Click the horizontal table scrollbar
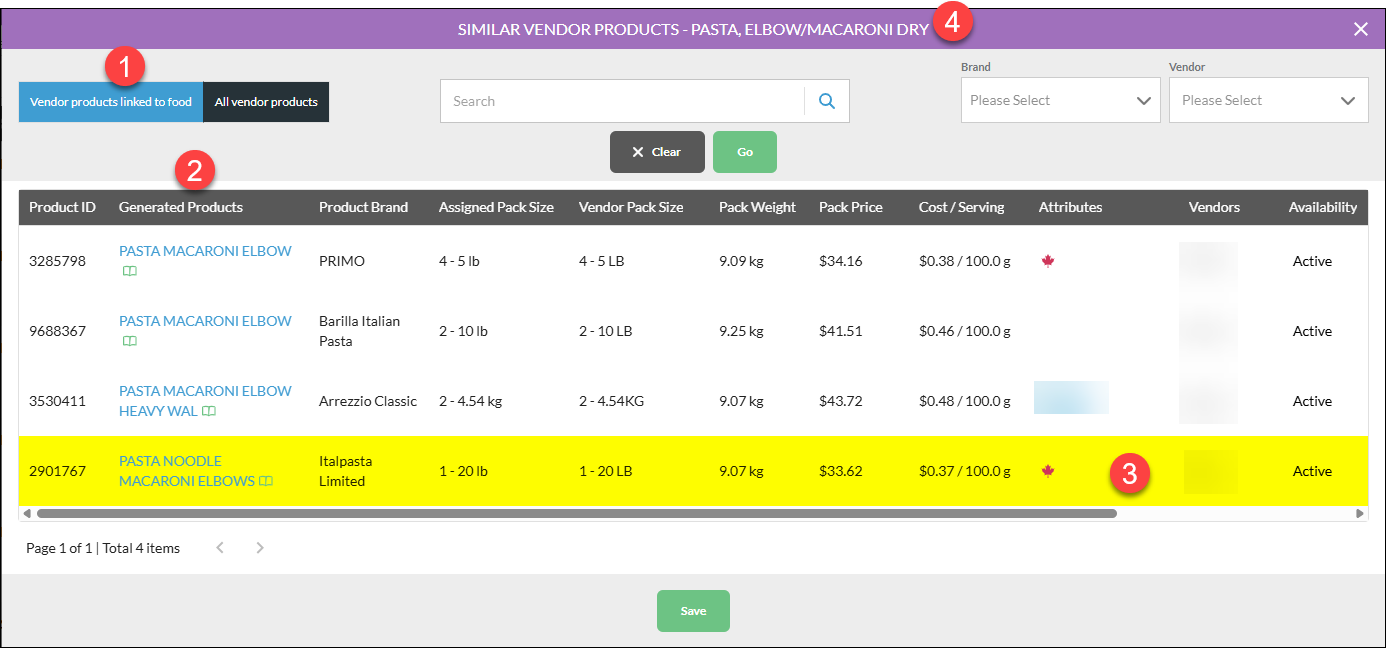The width and height of the screenshot is (1386, 648). point(576,513)
